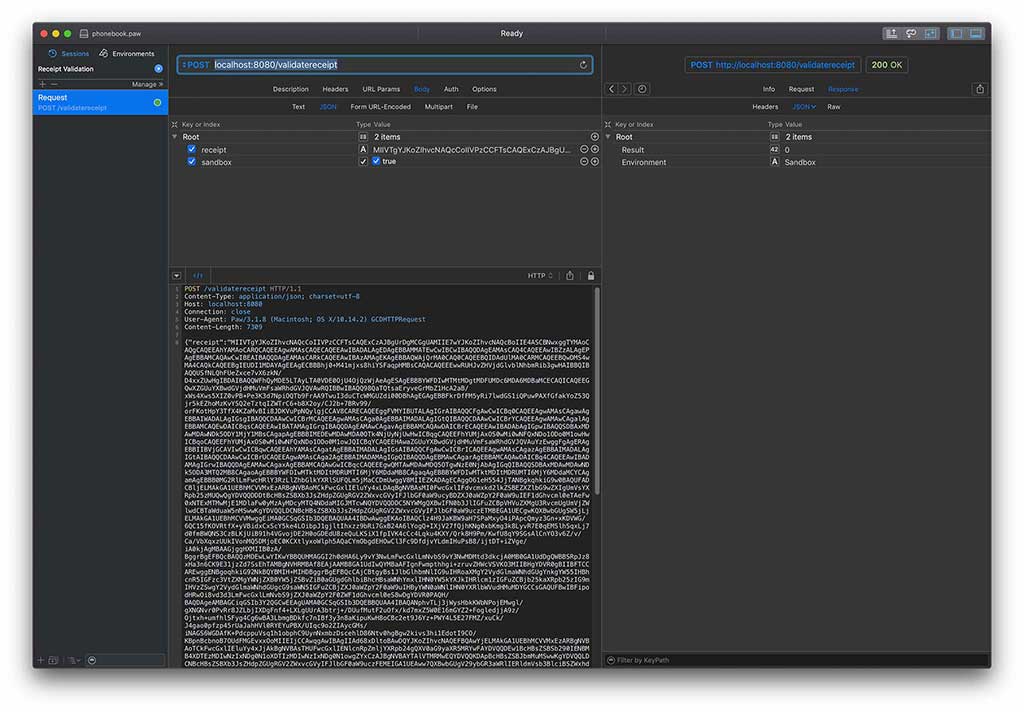Click the 200 OK status button

pos(886,65)
